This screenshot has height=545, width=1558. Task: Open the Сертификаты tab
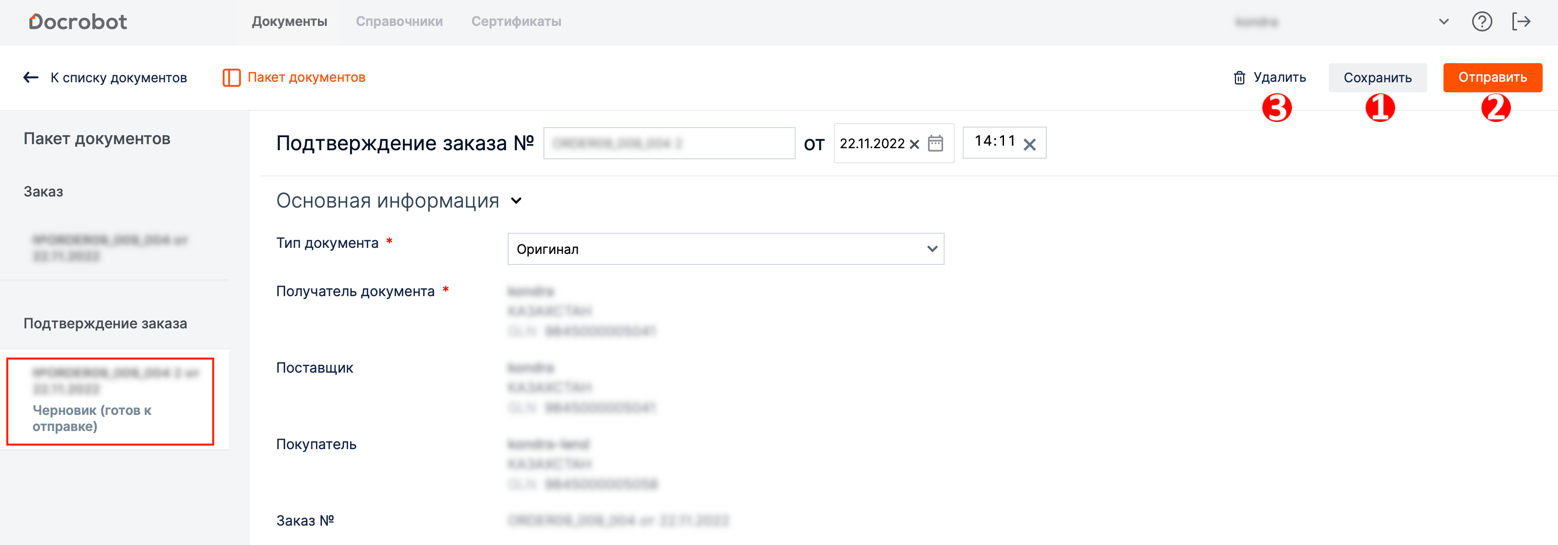pos(516,21)
